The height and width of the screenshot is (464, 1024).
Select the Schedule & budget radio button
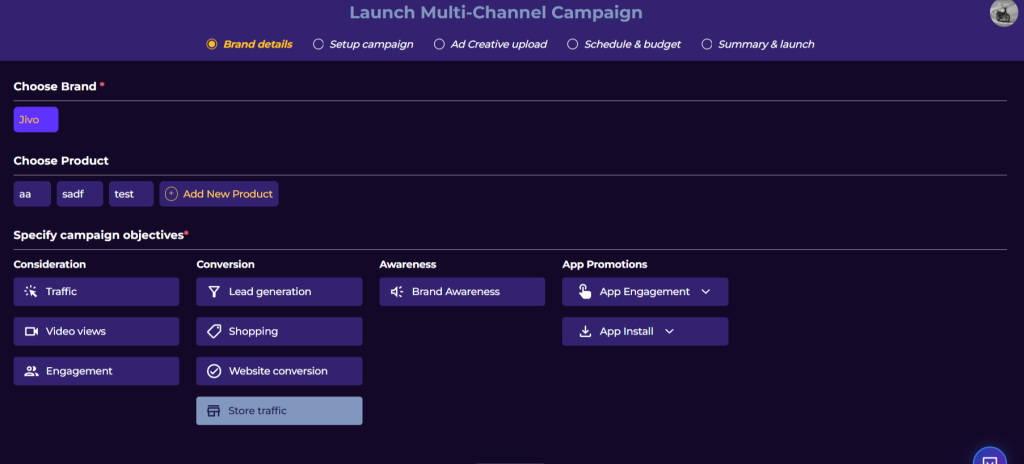pos(573,44)
